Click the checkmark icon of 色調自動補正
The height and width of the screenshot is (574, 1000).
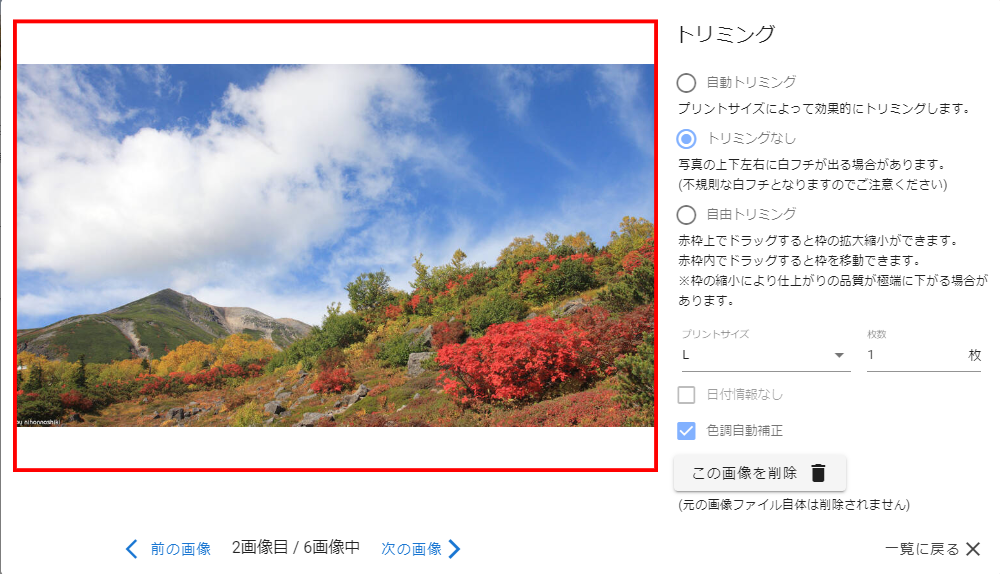(x=686, y=431)
